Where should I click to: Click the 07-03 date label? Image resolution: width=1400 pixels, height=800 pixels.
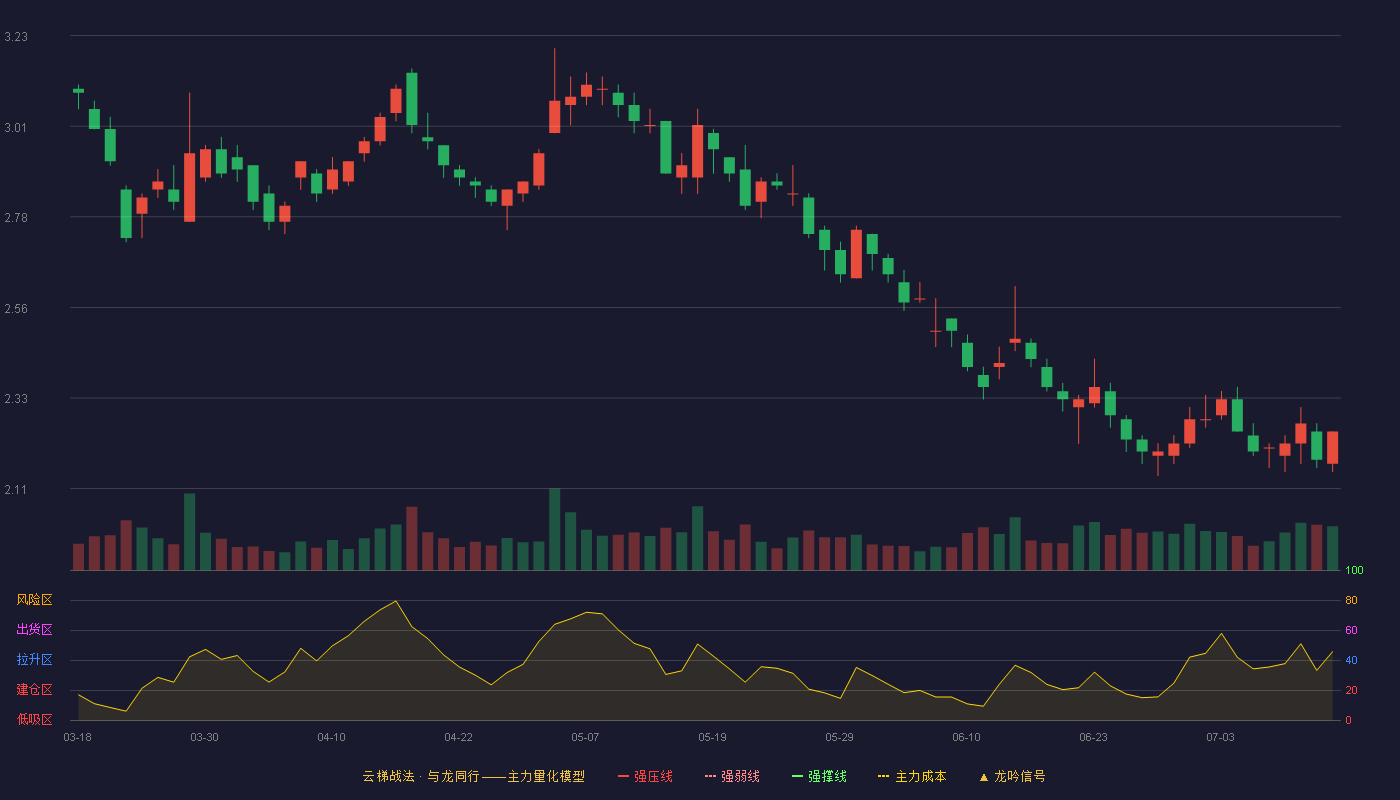click(1220, 737)
